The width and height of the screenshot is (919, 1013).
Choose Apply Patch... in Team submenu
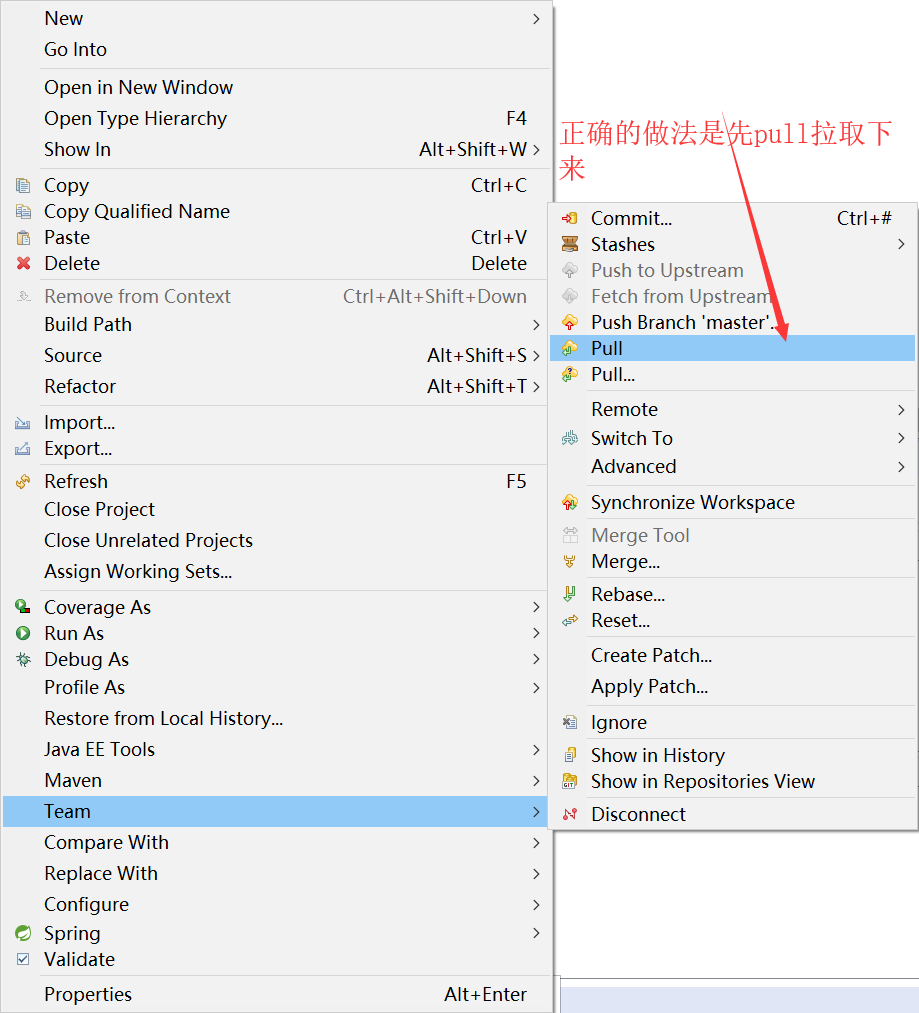732,686
